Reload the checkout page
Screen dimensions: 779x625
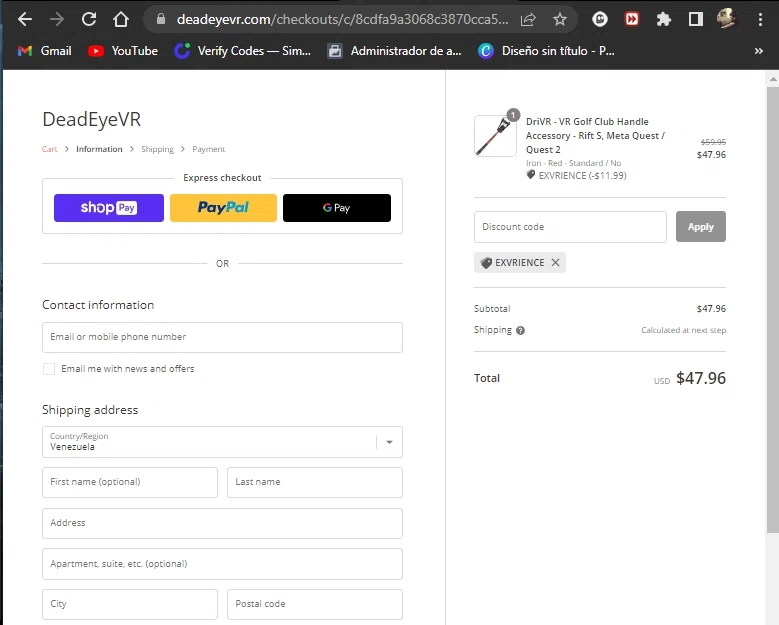coord(89,19)
